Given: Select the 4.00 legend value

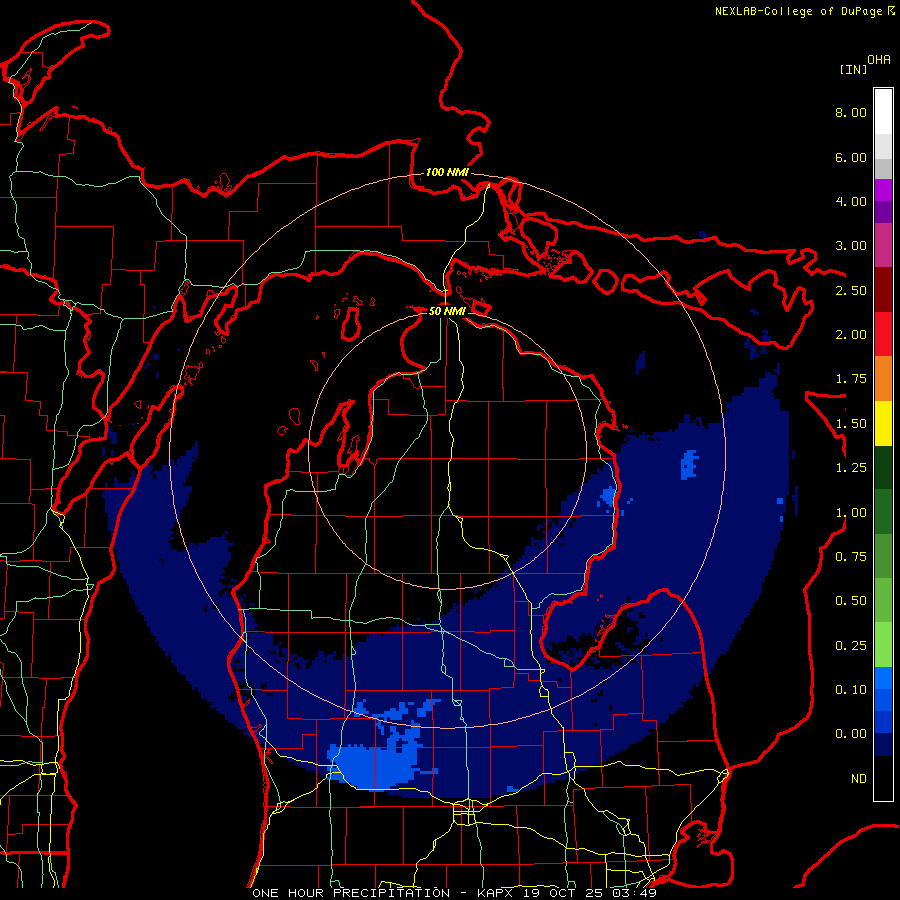Looking at the screenshot, I should point(851,201).
